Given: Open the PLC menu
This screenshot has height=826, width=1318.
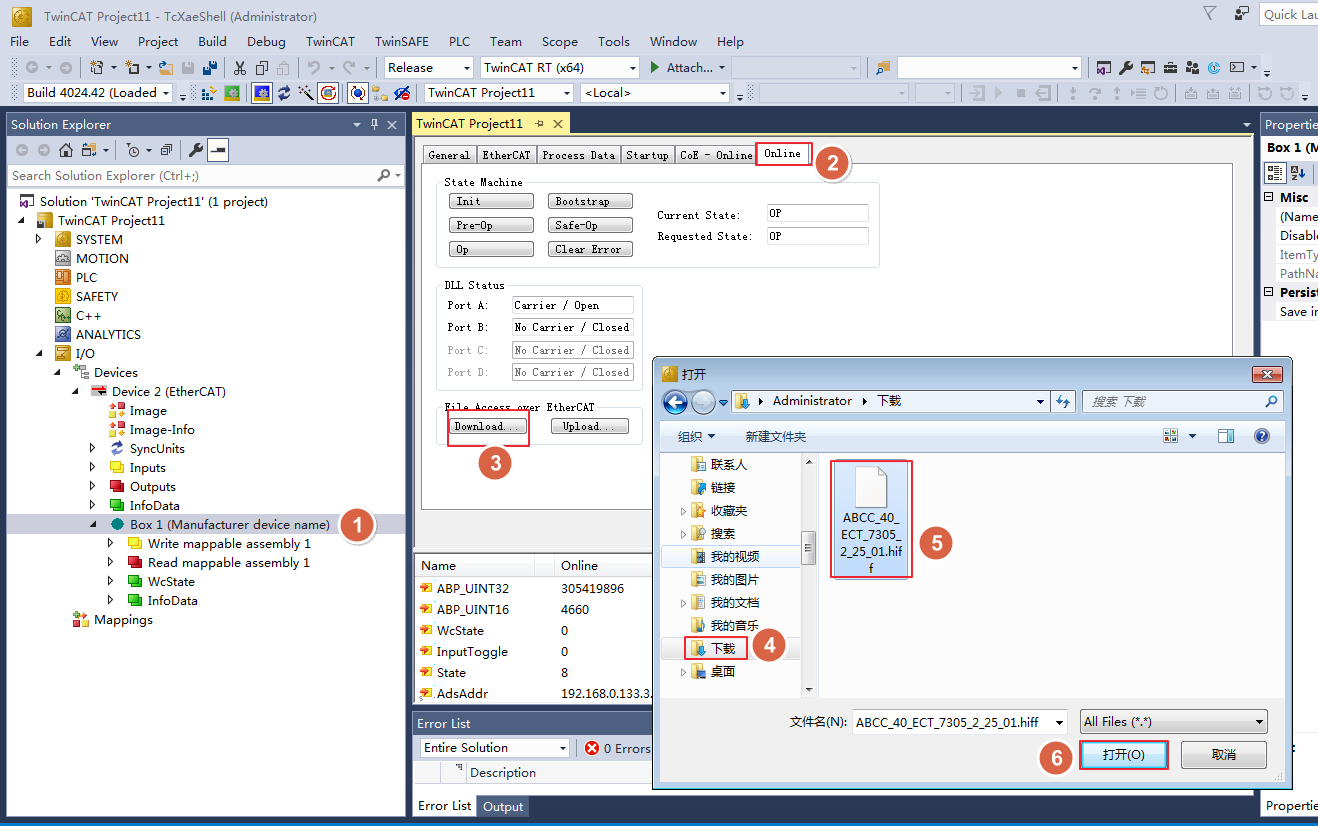Looking at the screenshot, I should pyautogui.click(x=459, y=41).
